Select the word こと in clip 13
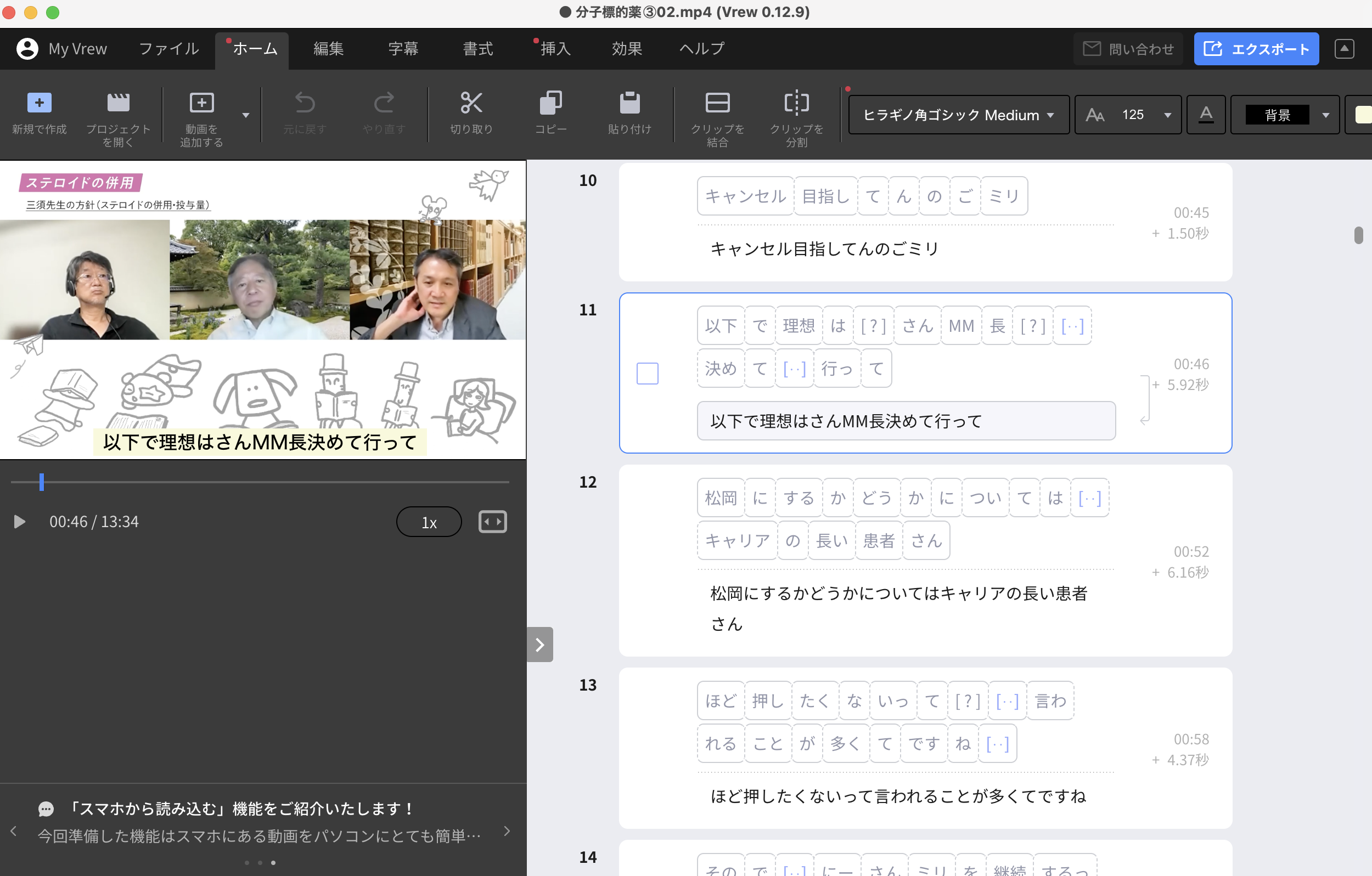 [x=768, y=743]
